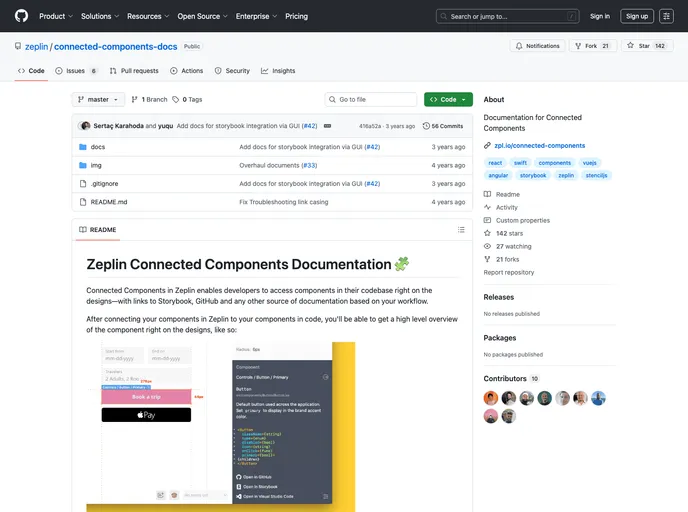The height and width of the screenshot is (512, 688).
Task: Open Sertaç Karahoda's avatar
Action: coord(85,126)
